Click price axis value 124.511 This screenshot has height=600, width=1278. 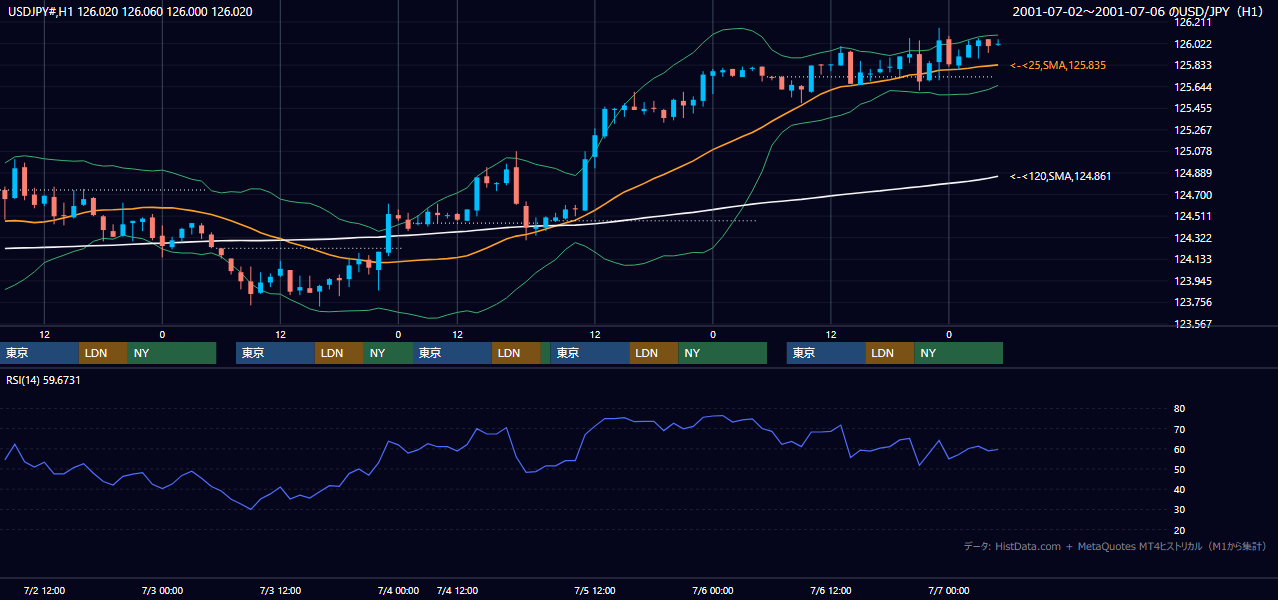tap(1193, 216)
